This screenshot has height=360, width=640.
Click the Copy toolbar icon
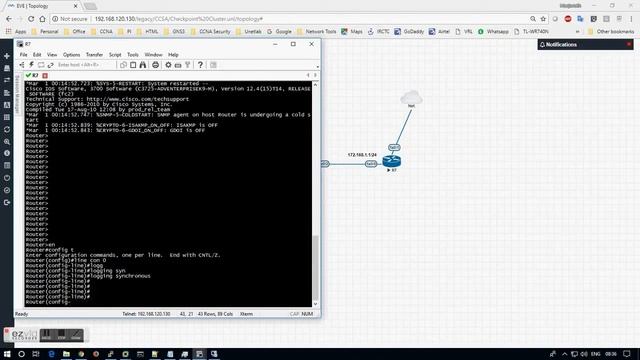[123, 65]
